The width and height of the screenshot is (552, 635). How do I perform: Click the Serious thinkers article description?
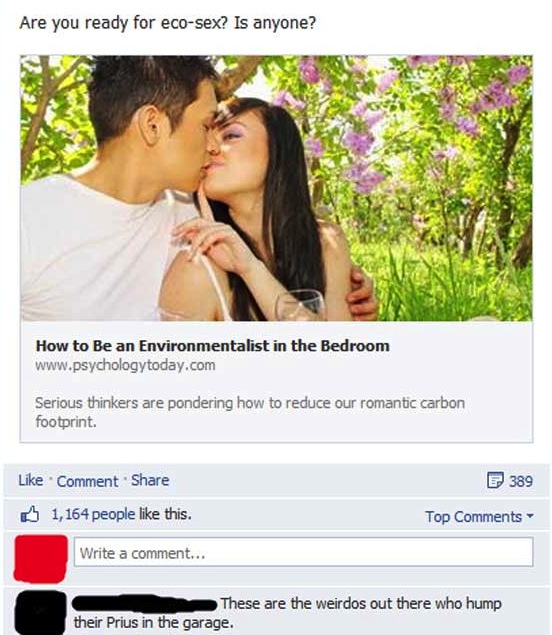250,412
